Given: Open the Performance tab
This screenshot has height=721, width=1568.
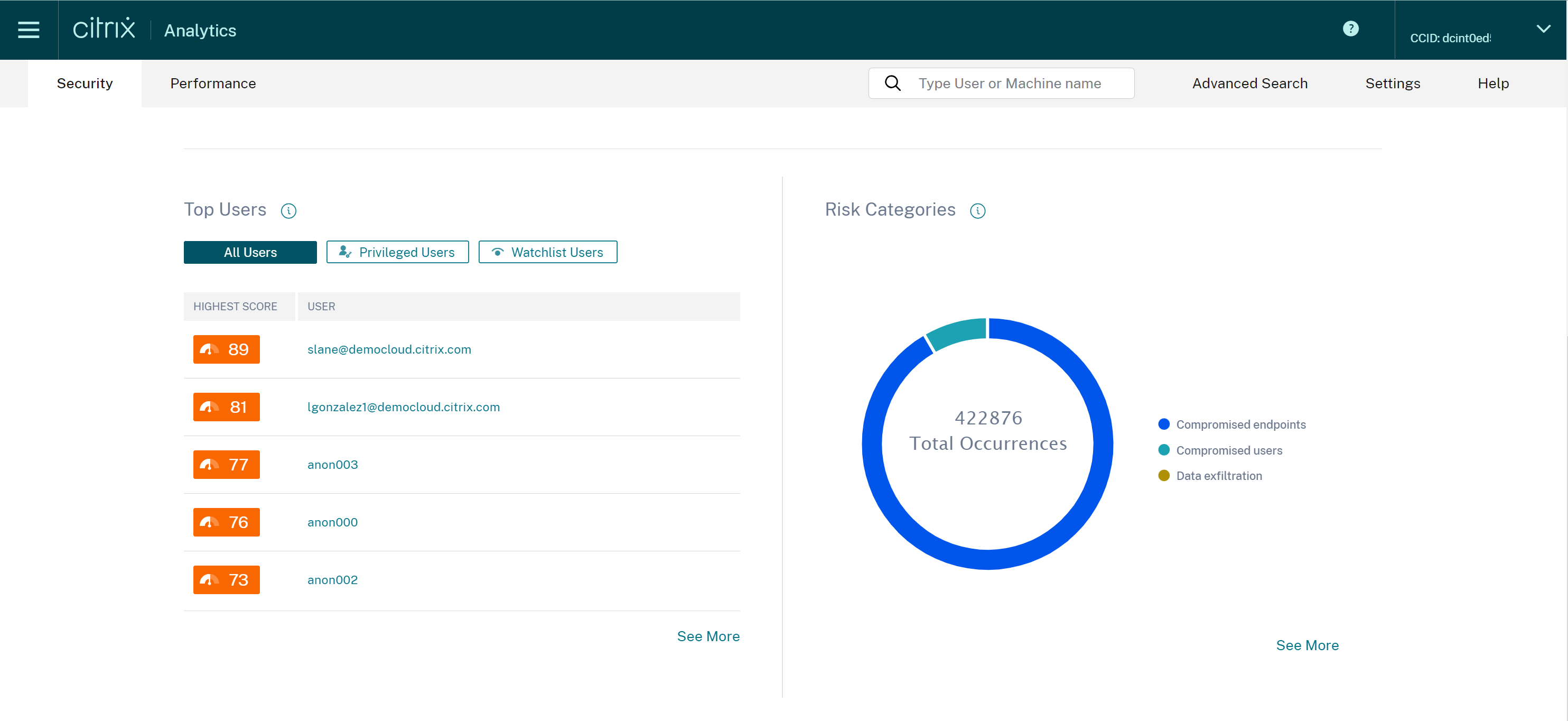Looking at the screenshot, I should tap(213, 84).
